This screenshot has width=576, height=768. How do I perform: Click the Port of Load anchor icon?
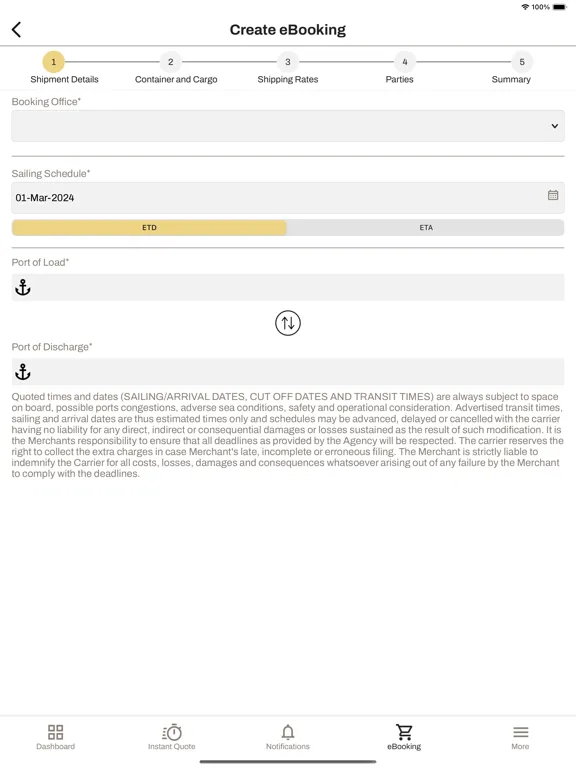click(x=23, y=288)
